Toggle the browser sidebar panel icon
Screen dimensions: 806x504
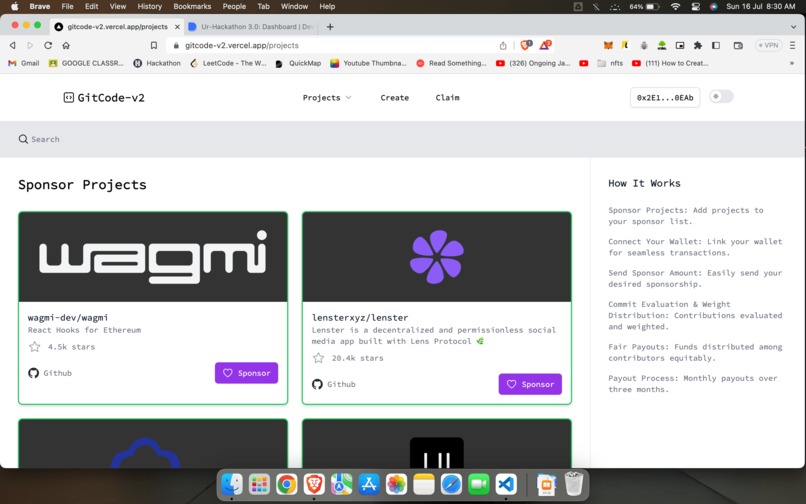[716, 45]
